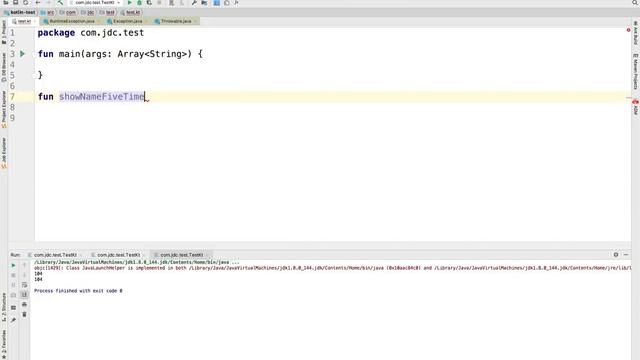This screenshot has height=360, width=640.
Task: Clear console with trash icon
Action: click(24, 314)
